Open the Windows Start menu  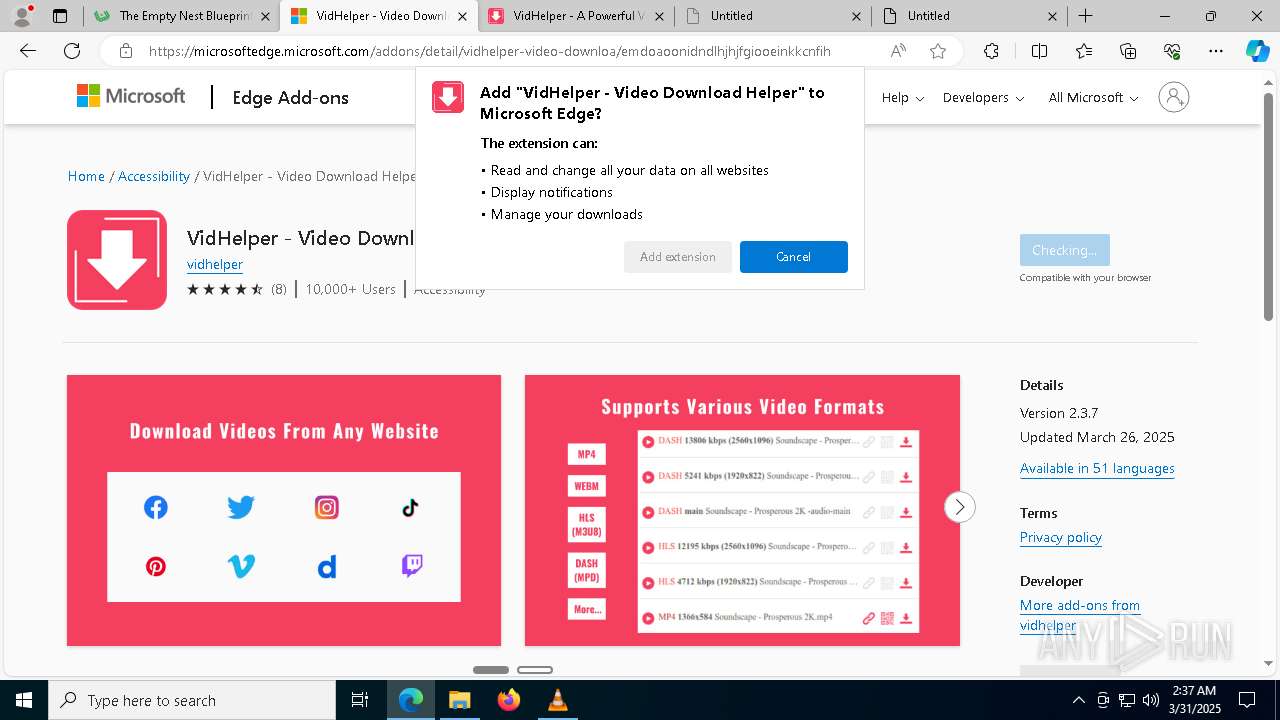24,700
